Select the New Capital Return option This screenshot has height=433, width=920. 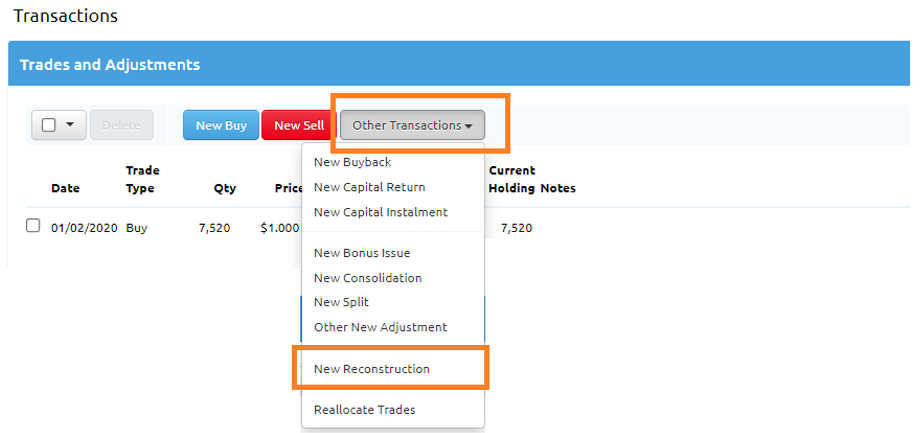pyautogui.click(x=369, y=187)
